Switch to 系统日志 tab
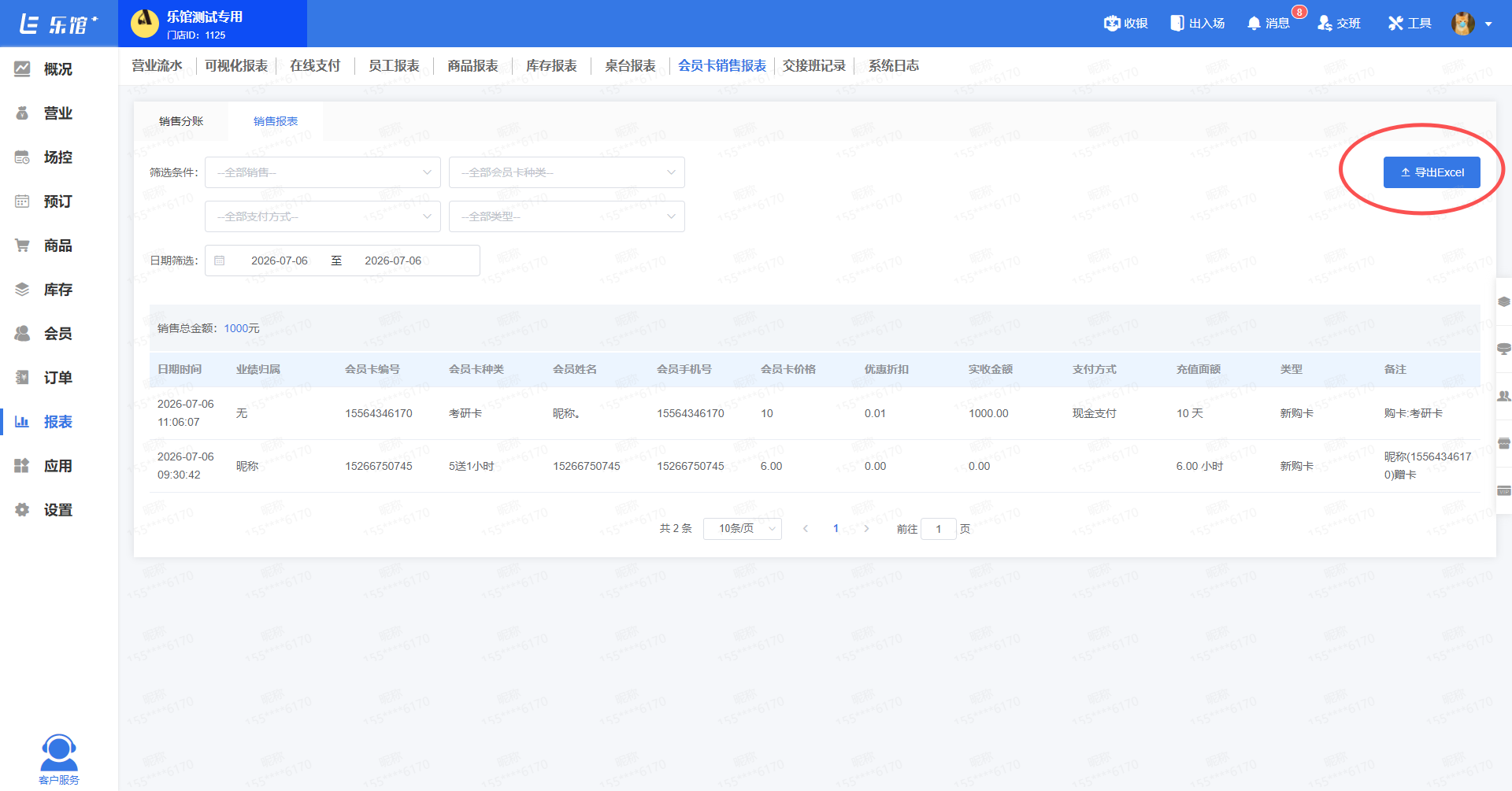1512x791 pixels. point(894,66)
